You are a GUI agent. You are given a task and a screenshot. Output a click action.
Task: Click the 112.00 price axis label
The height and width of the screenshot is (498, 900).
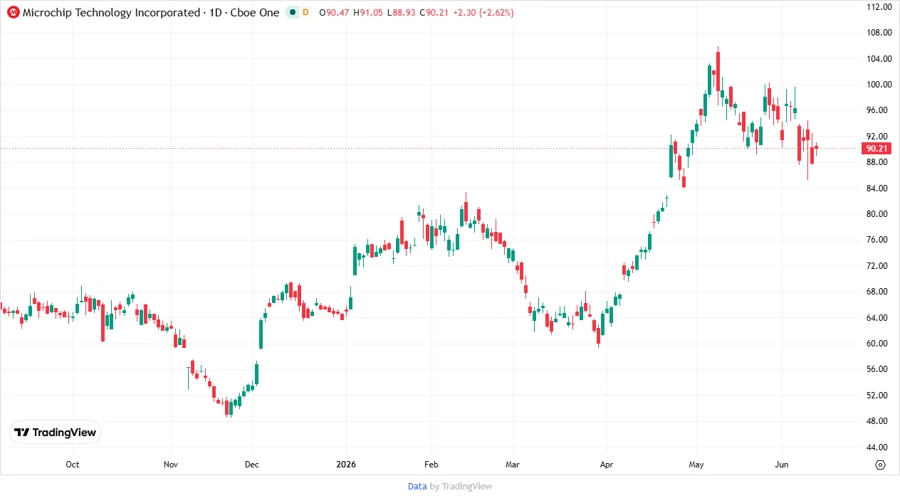pyautogui.click(x=879, y=7)
